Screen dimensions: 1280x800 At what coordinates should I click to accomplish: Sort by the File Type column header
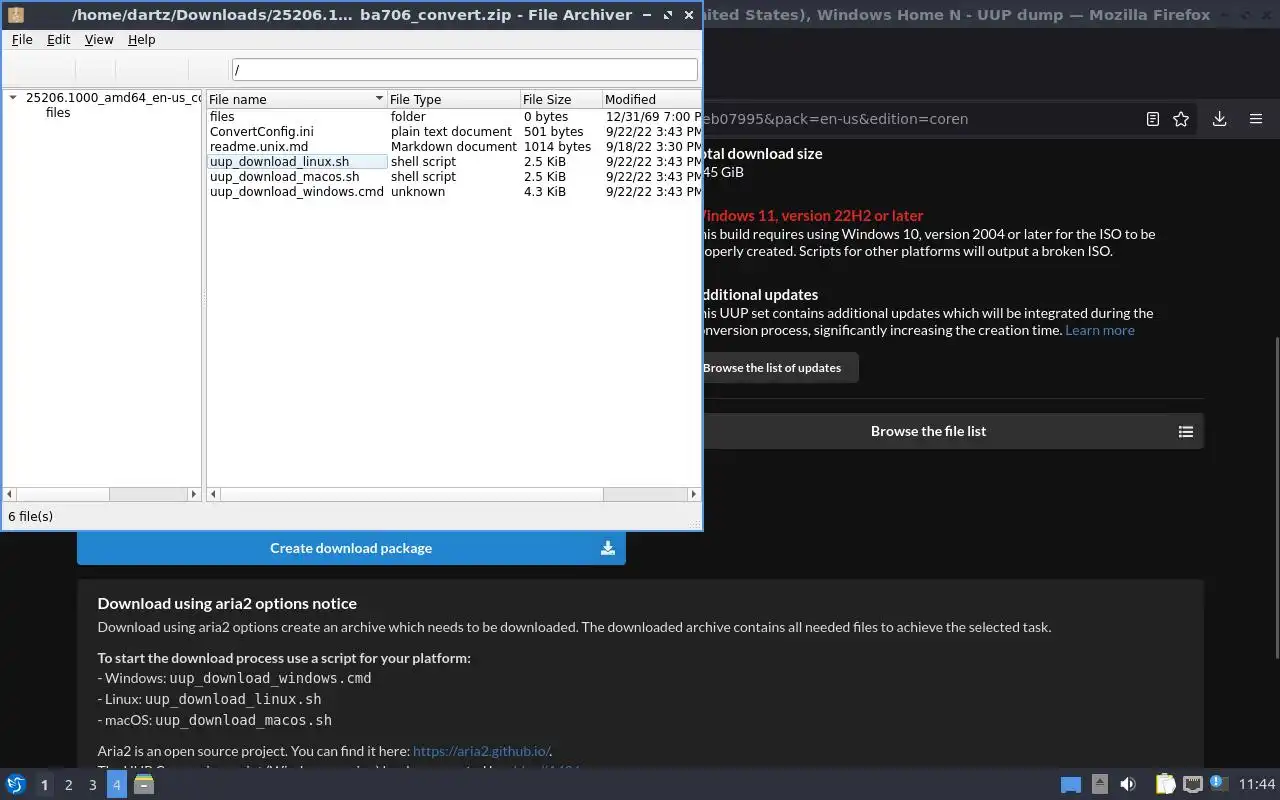(453, 99)
